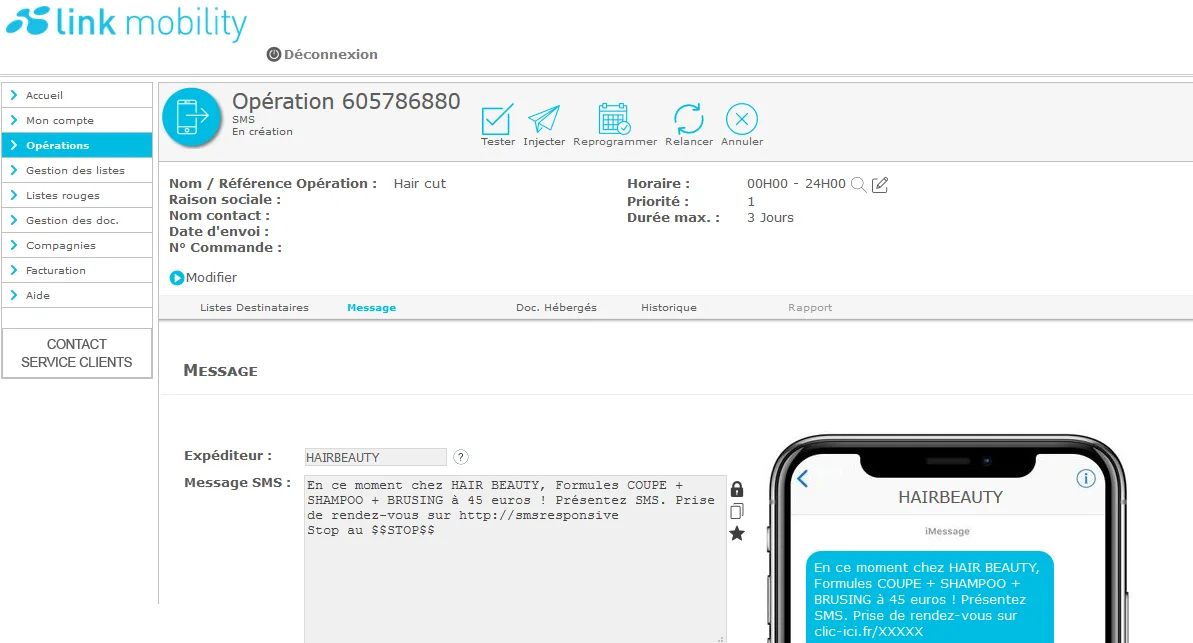The height and width of the screenshot is (643, 1193).
Task: Click the Relancer refresh icon
Action: [x=689, y=119]
